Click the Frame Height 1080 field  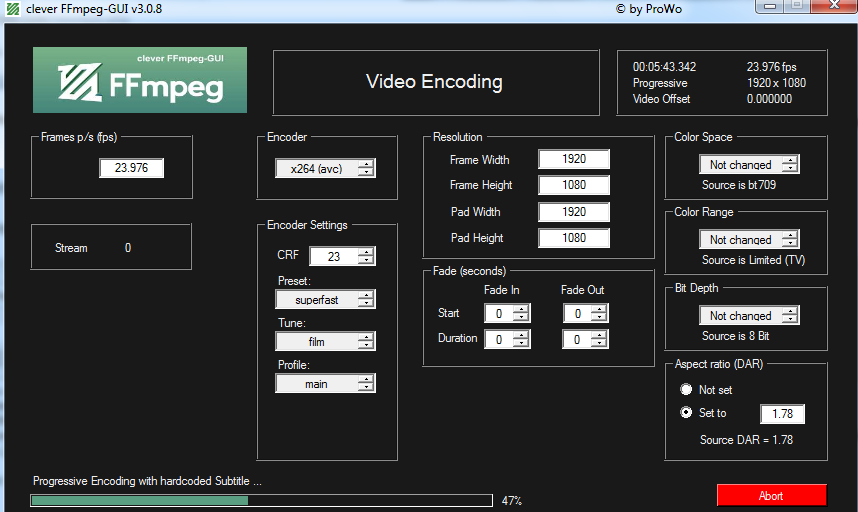pyautogui.click(x=573, y=185)
